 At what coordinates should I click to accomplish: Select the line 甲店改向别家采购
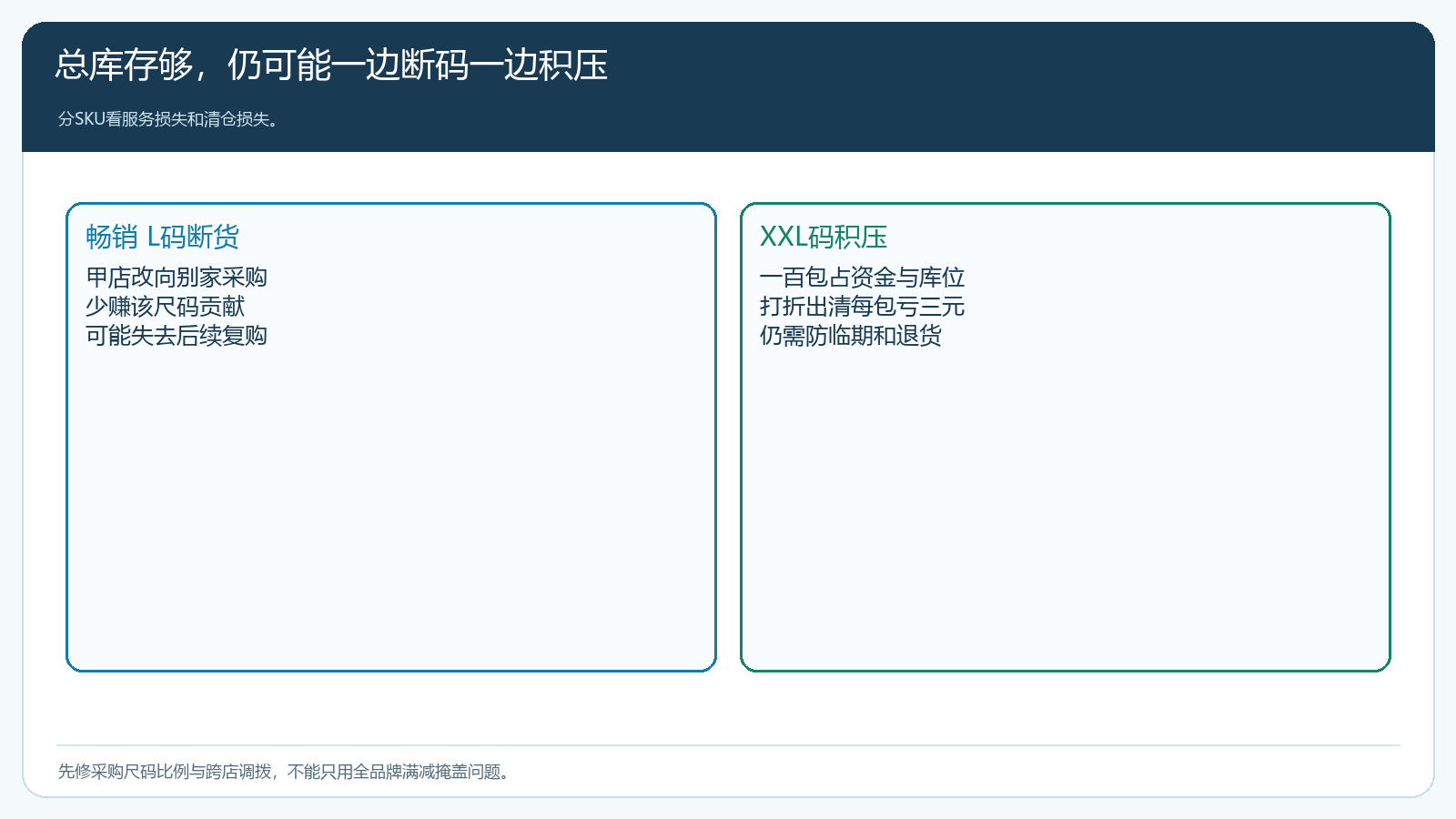177,278
